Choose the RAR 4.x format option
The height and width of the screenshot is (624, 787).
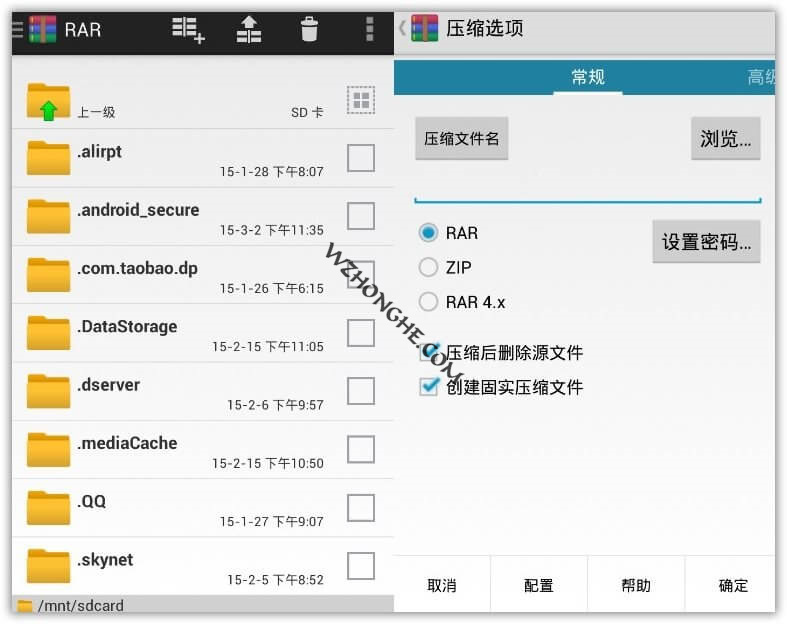coord(429,301)
